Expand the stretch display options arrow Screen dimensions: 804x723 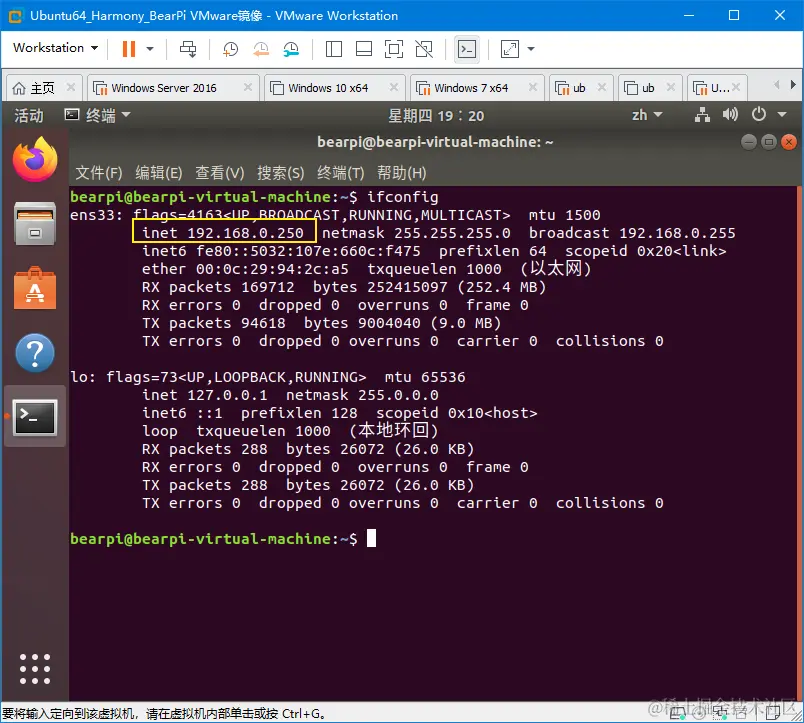(531, 49)
